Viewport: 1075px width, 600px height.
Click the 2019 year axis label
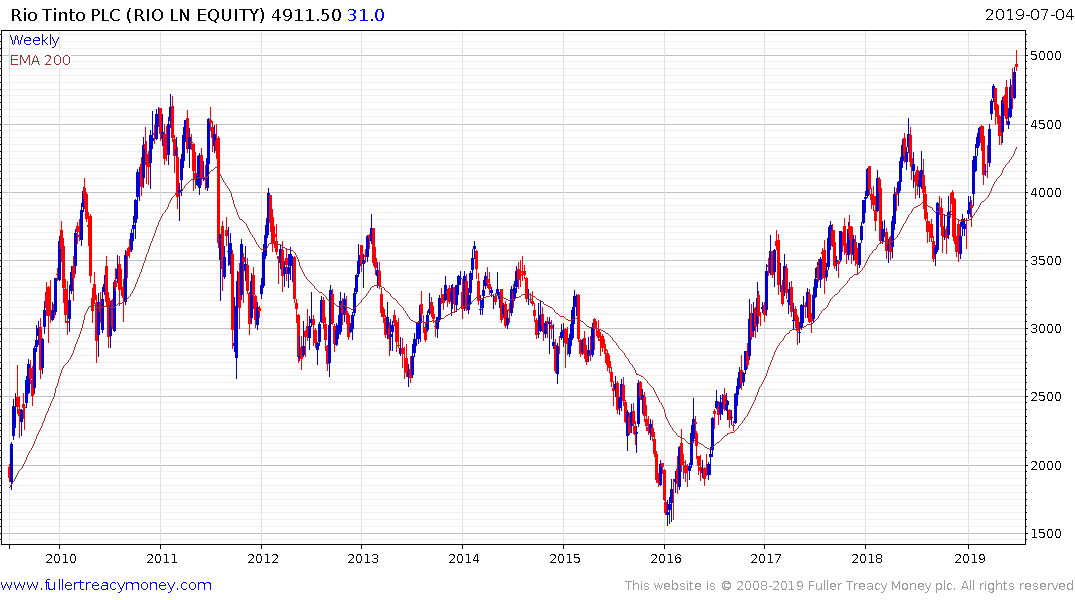(x=969, y=558)
